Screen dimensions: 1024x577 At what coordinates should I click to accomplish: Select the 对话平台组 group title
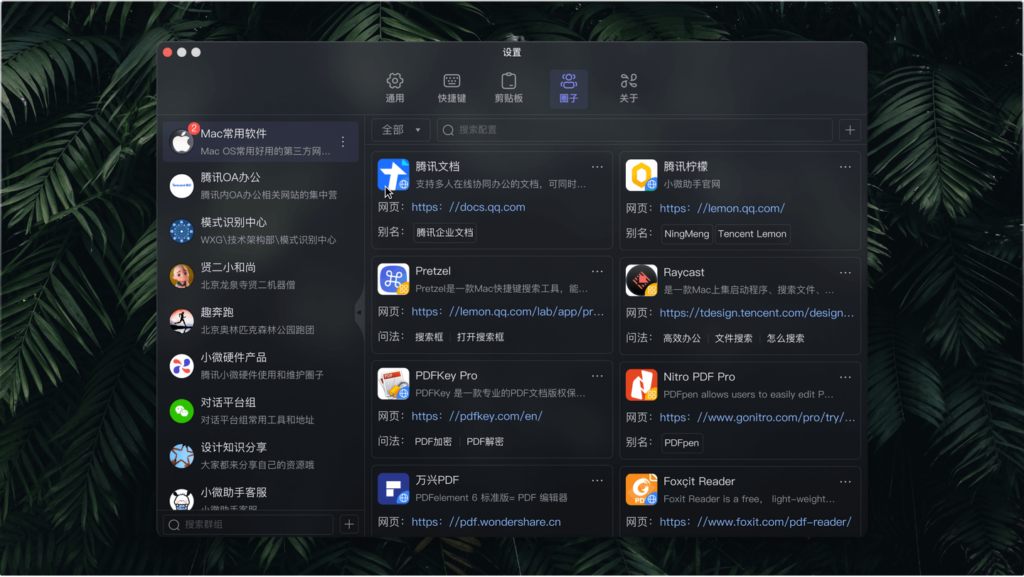228,403
